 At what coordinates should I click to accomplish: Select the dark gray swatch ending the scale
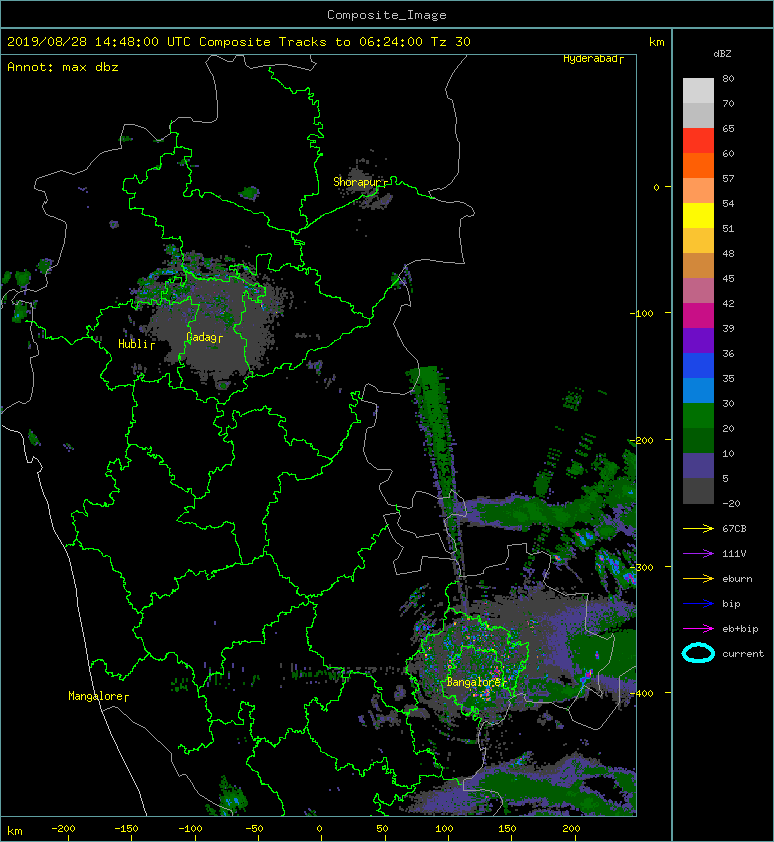(698, 491)
